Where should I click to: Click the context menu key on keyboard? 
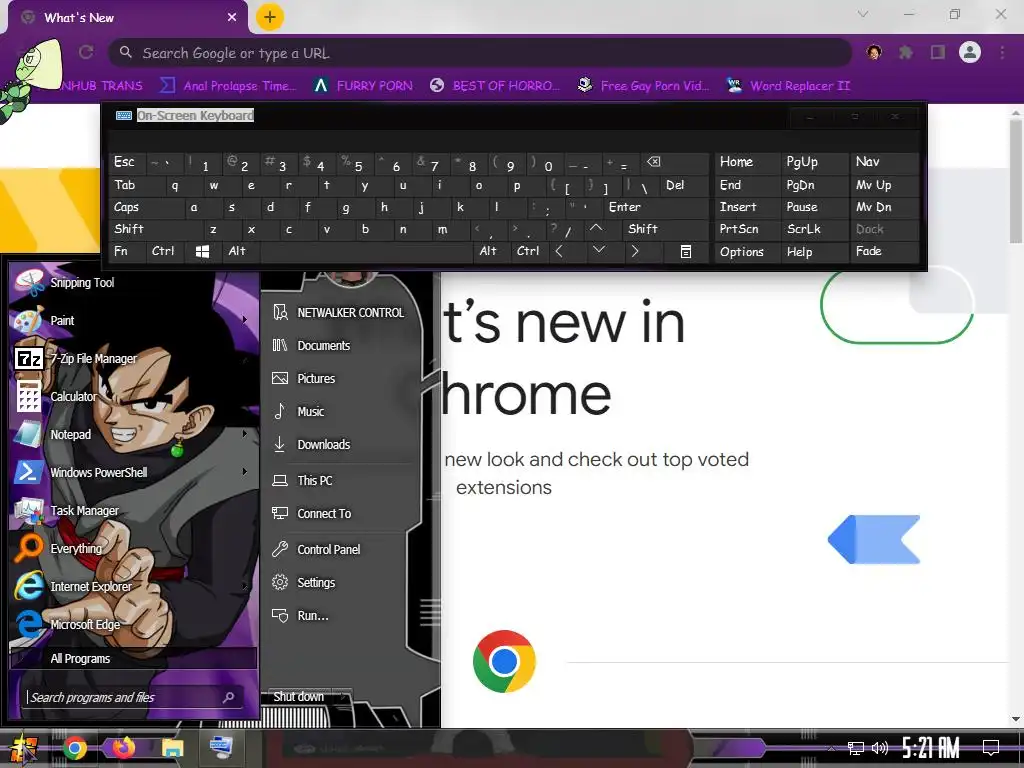pyautogui.click(x=686, y=251)
